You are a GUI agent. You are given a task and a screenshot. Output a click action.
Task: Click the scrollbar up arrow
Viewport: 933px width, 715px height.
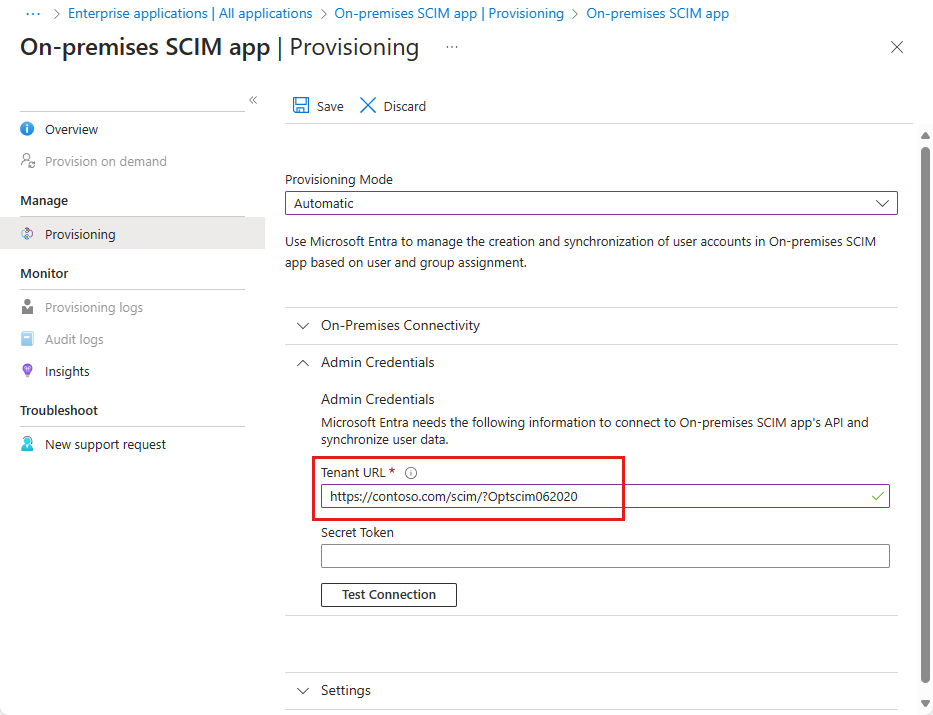925,136
